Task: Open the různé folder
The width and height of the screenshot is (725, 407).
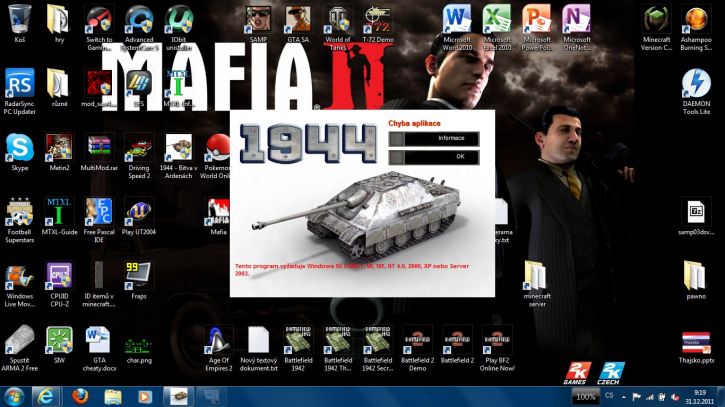Action: tap(59, 86)
